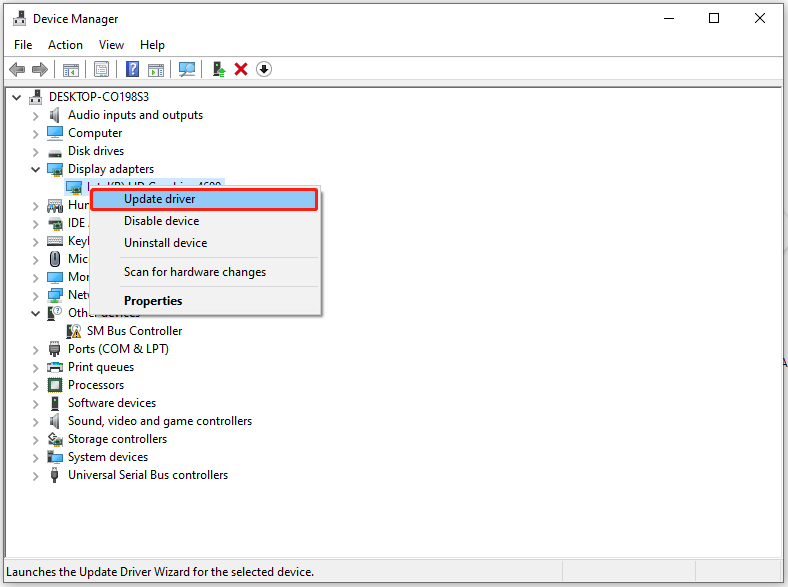This screenshot has height=587, width=788.
Task: Click the SM Bus Controller warning icon
Action: point(74,331)
